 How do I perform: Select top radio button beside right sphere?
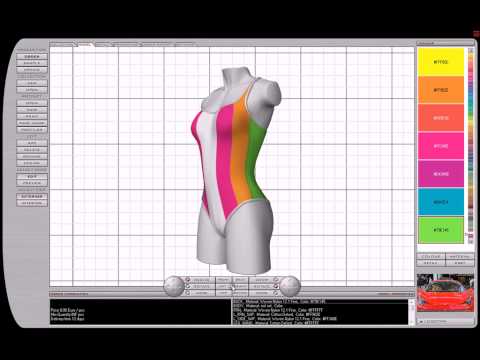click(276, 280)
